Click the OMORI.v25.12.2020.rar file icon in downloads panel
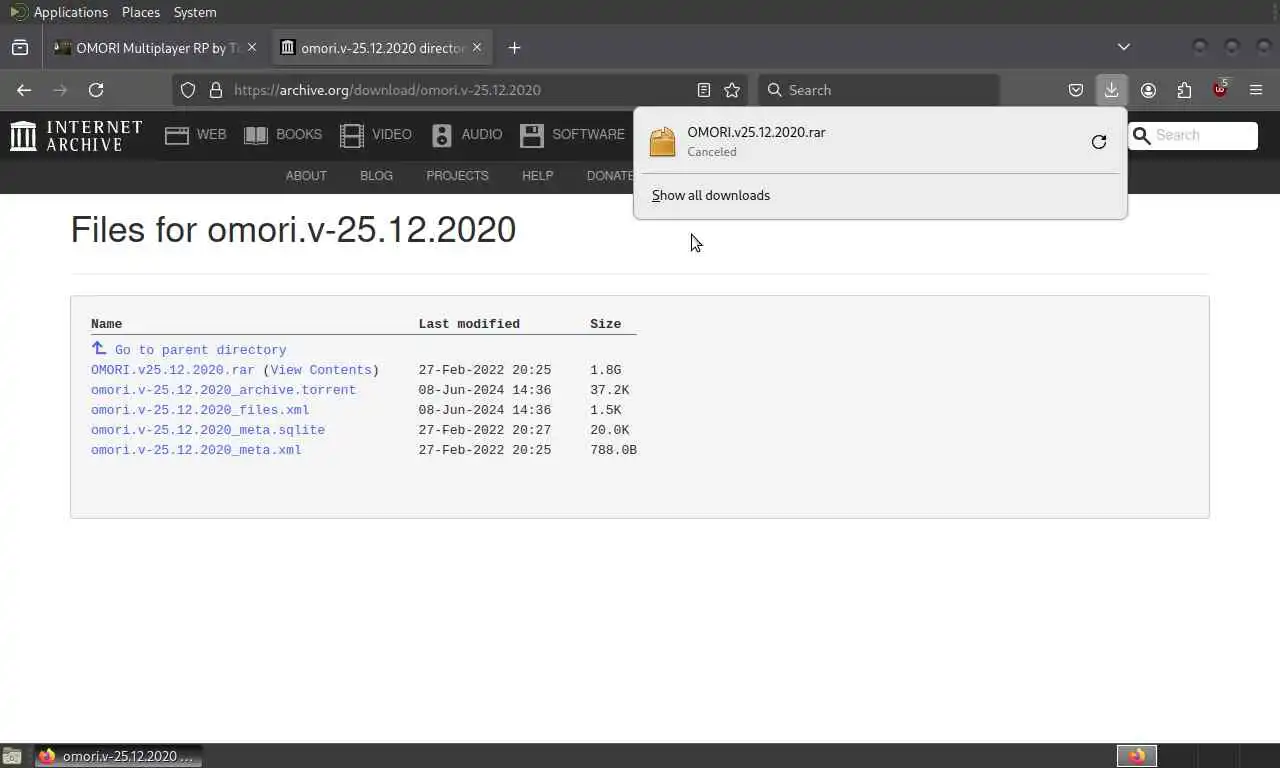Screen dimensions: 1280x768 click(x=662, y=142)
